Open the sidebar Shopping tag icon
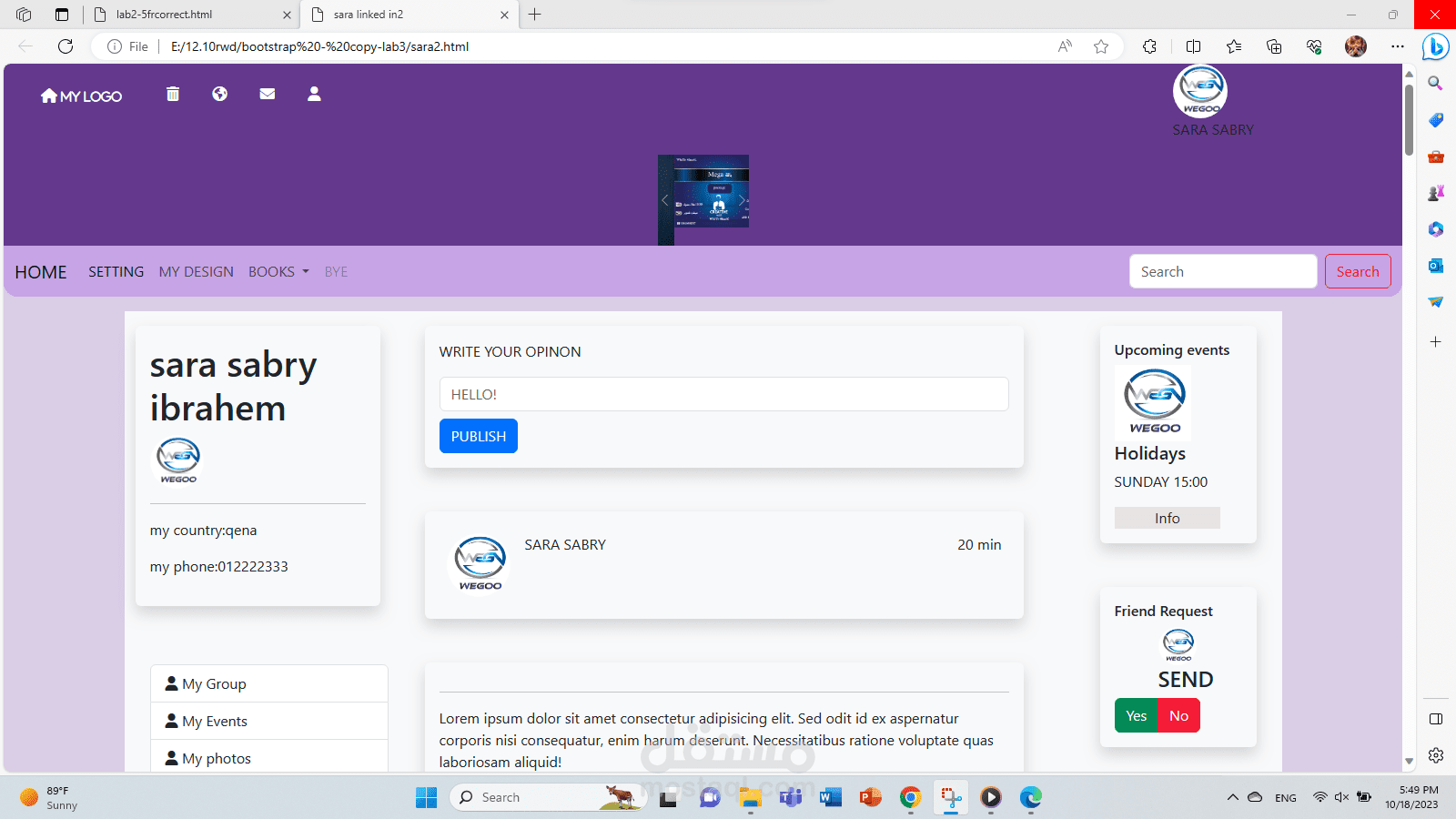1456x819 pixels. point(1436,120)
